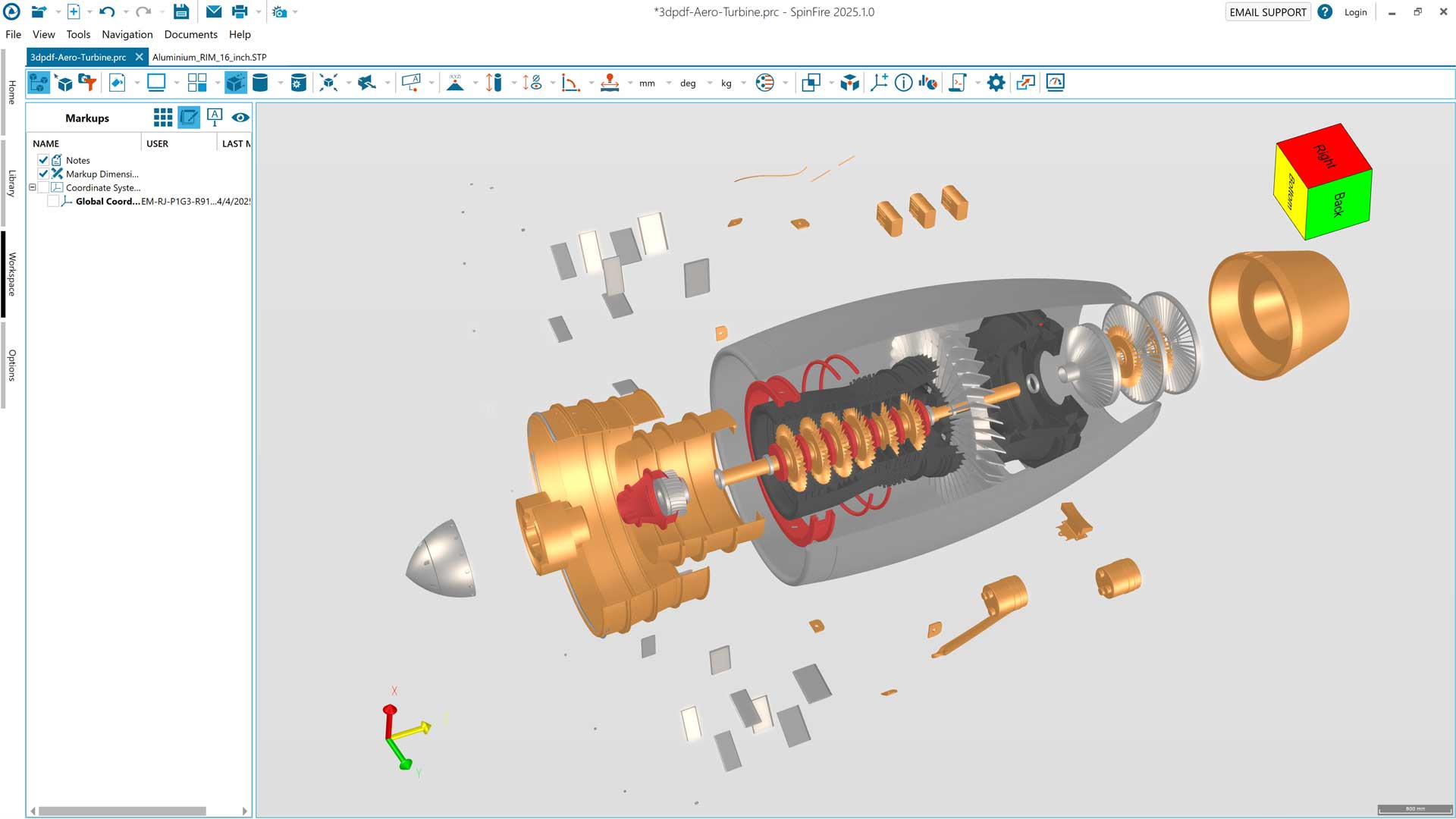Open the Navigation menu
The image size is (1456, 819).
(x=127, y=34)
